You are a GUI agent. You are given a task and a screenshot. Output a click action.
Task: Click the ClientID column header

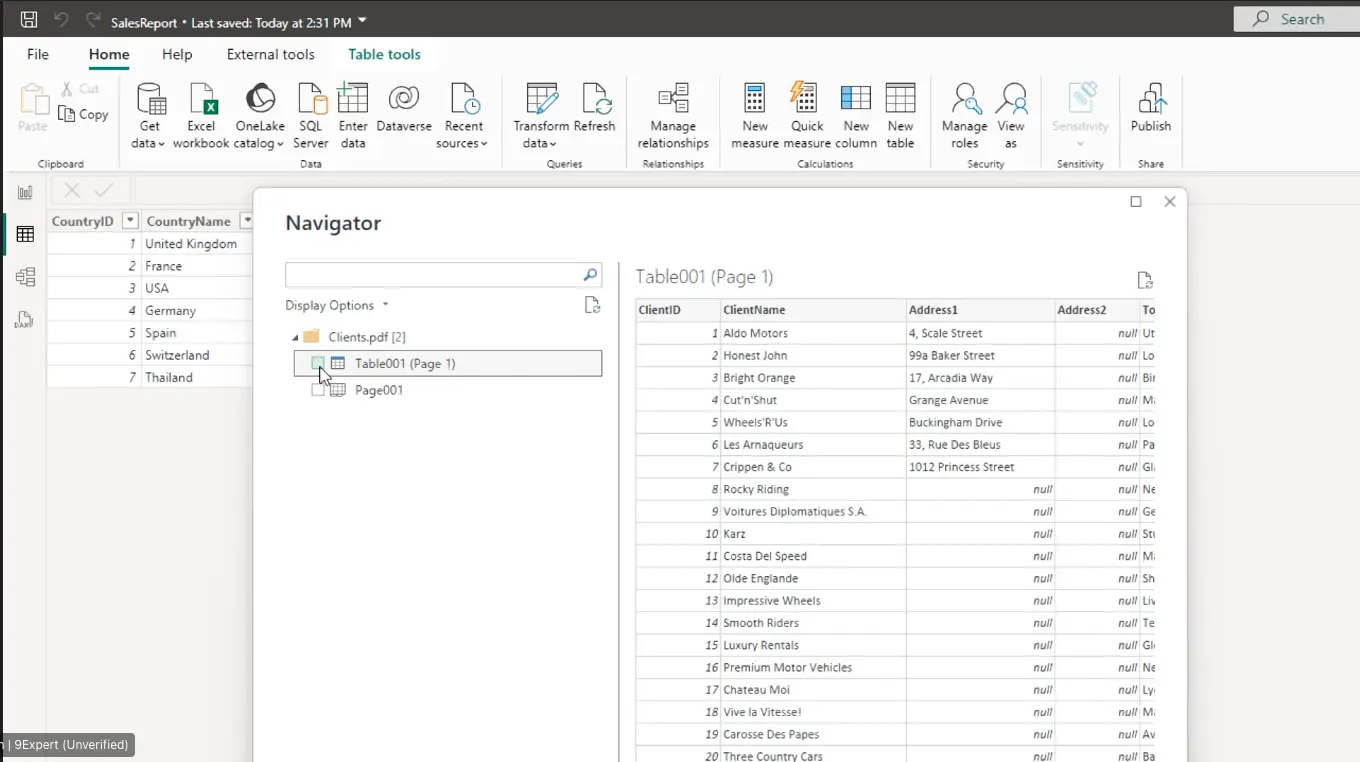pos(677,310)
